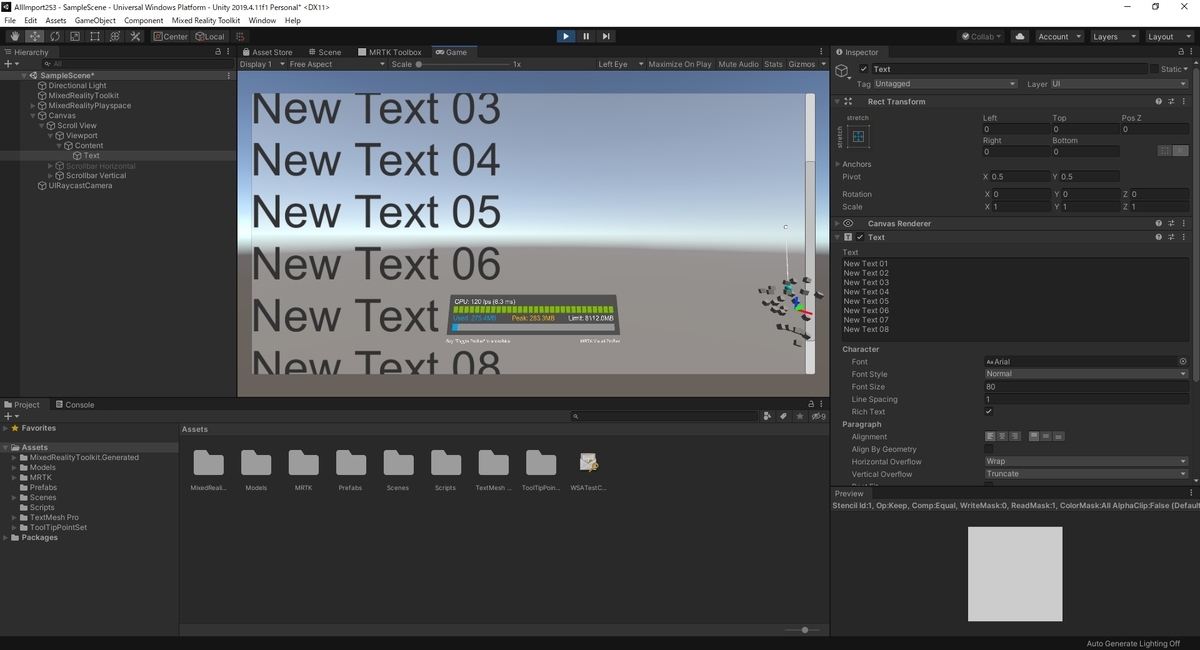The width and height of the screenshot is (1200, 650).
Task: Open the Account dropdown button
Action: pos(1059,36)
